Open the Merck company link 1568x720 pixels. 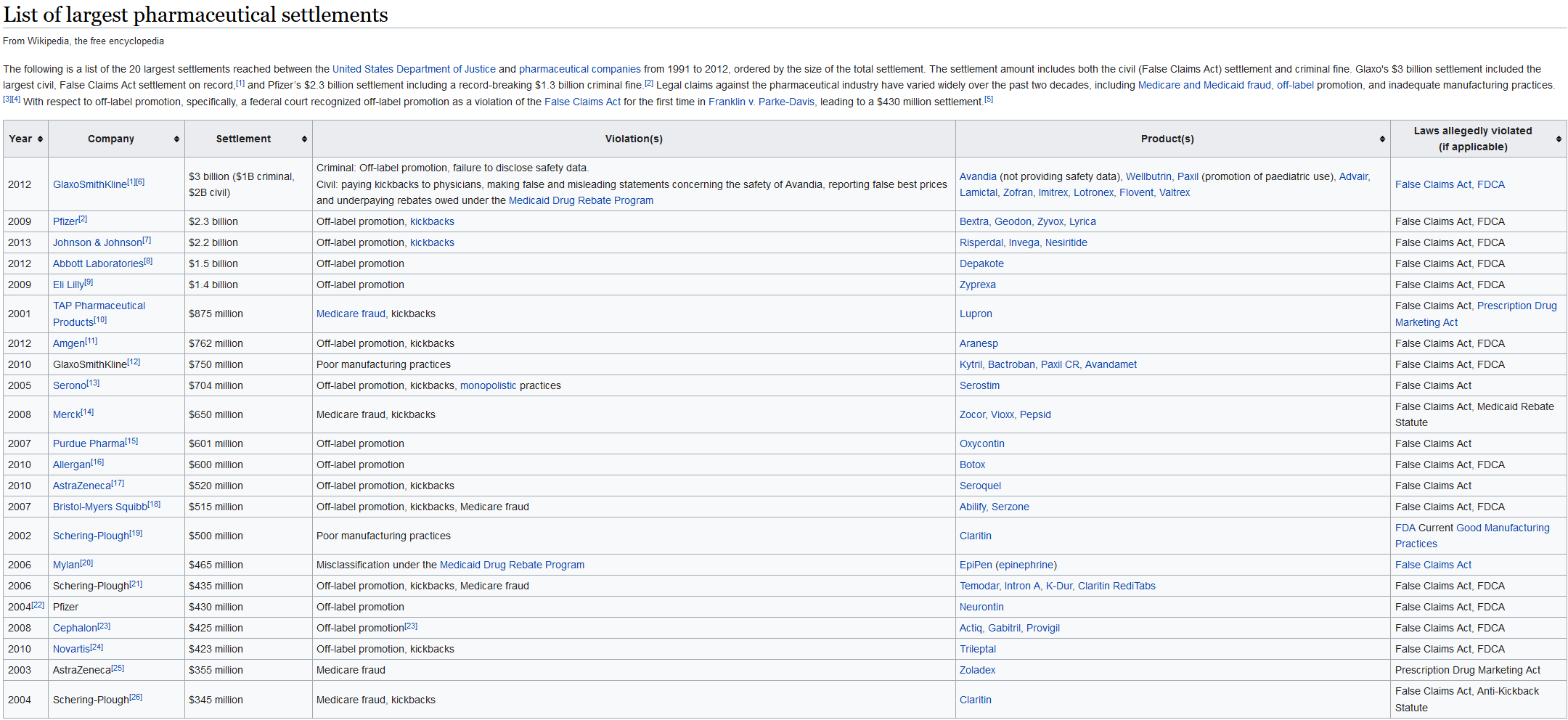click(x=67, y=414)
